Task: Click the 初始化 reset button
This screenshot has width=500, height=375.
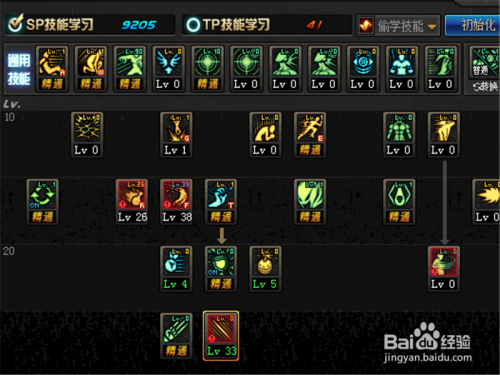Action: (474, 25)
